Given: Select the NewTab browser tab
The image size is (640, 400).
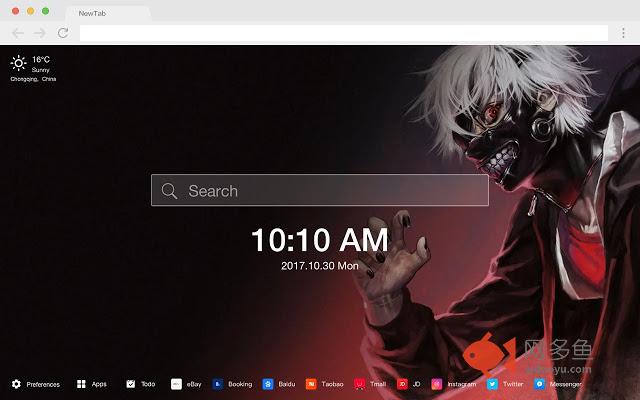Looking at the screenshot, I should click(x=108, y=13).
